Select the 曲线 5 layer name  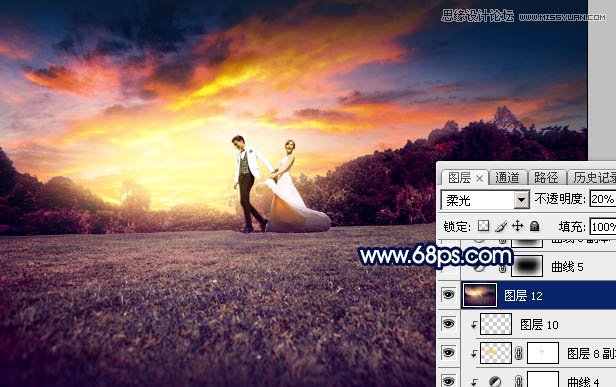[567, 267]
